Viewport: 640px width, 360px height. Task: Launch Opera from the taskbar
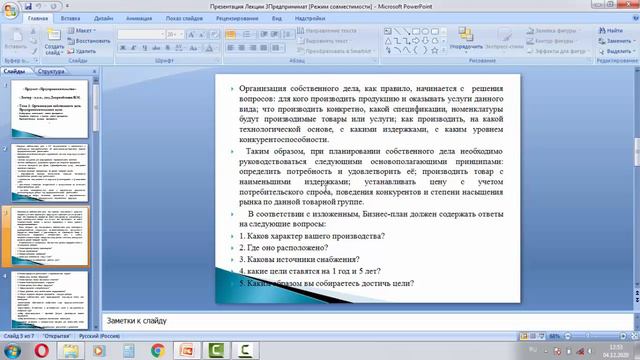[x=41, y=351]
